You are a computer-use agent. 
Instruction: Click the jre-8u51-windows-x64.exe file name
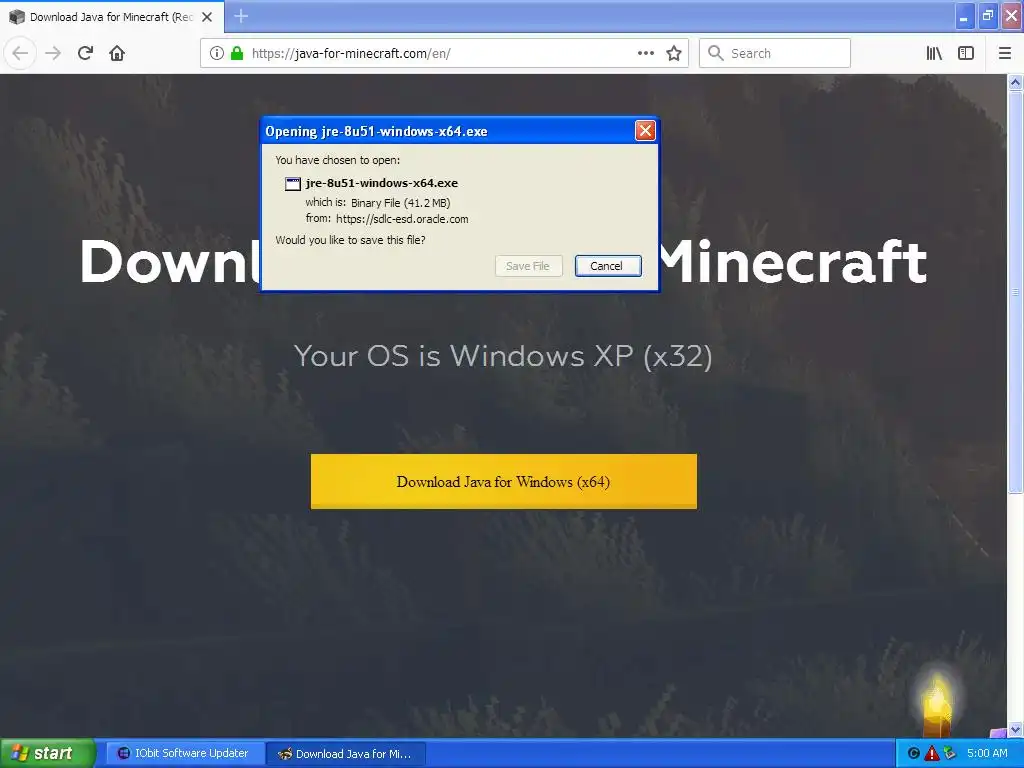(x=381, y=183)
